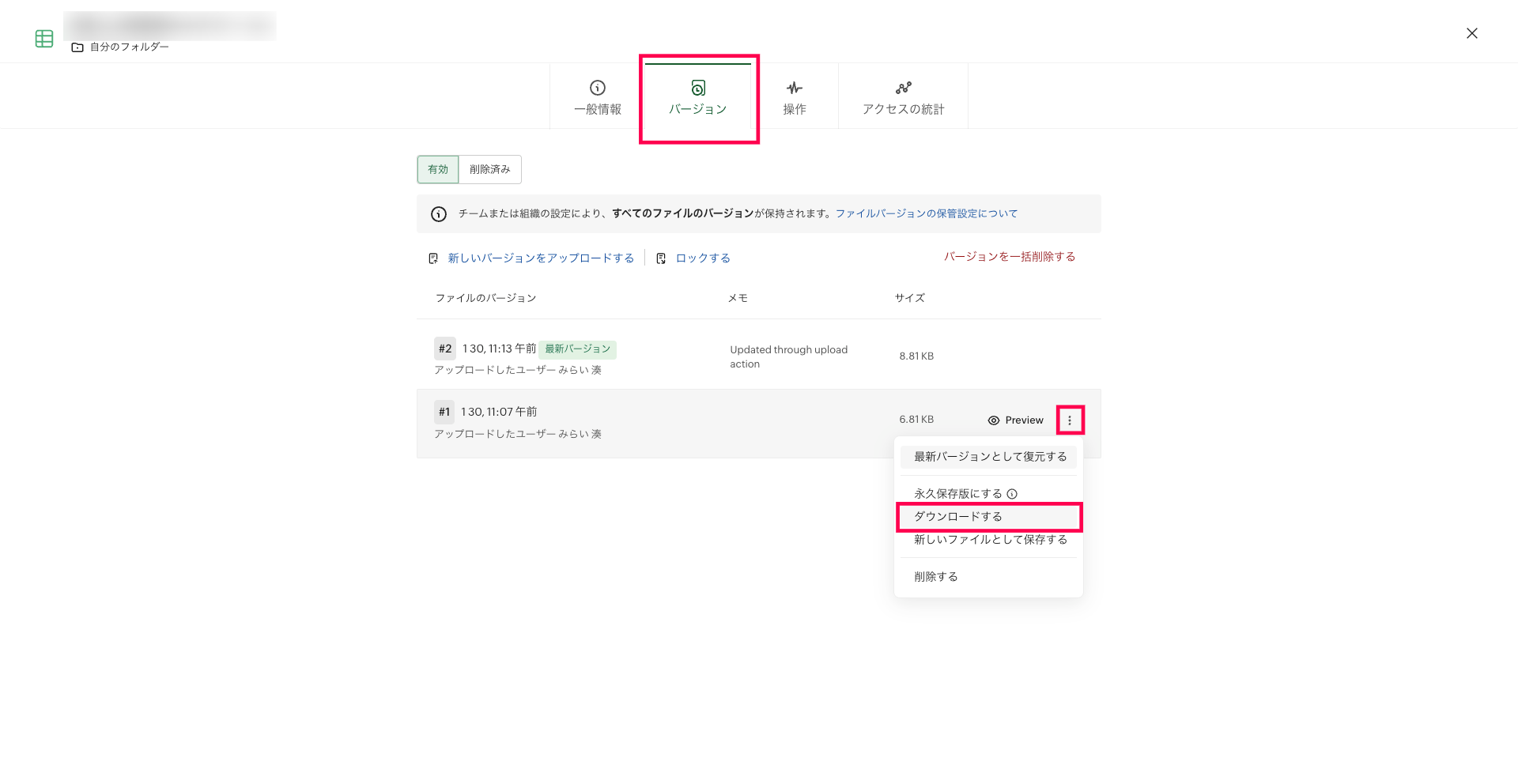Open the 一般情報 info tab
Screen dimensions: 1518x784
pos(598,97)
